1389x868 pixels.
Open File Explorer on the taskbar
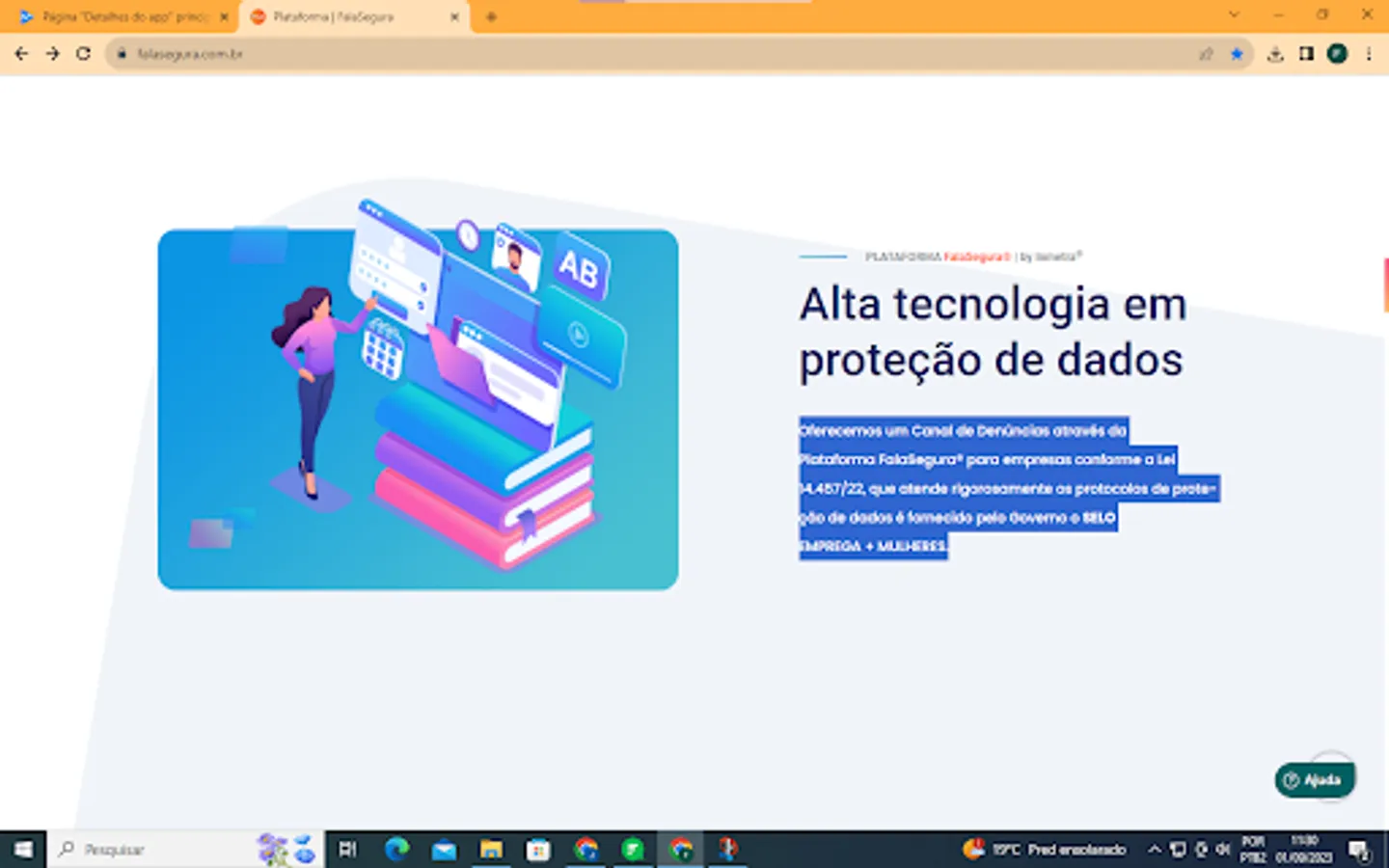tap(491, 849)
